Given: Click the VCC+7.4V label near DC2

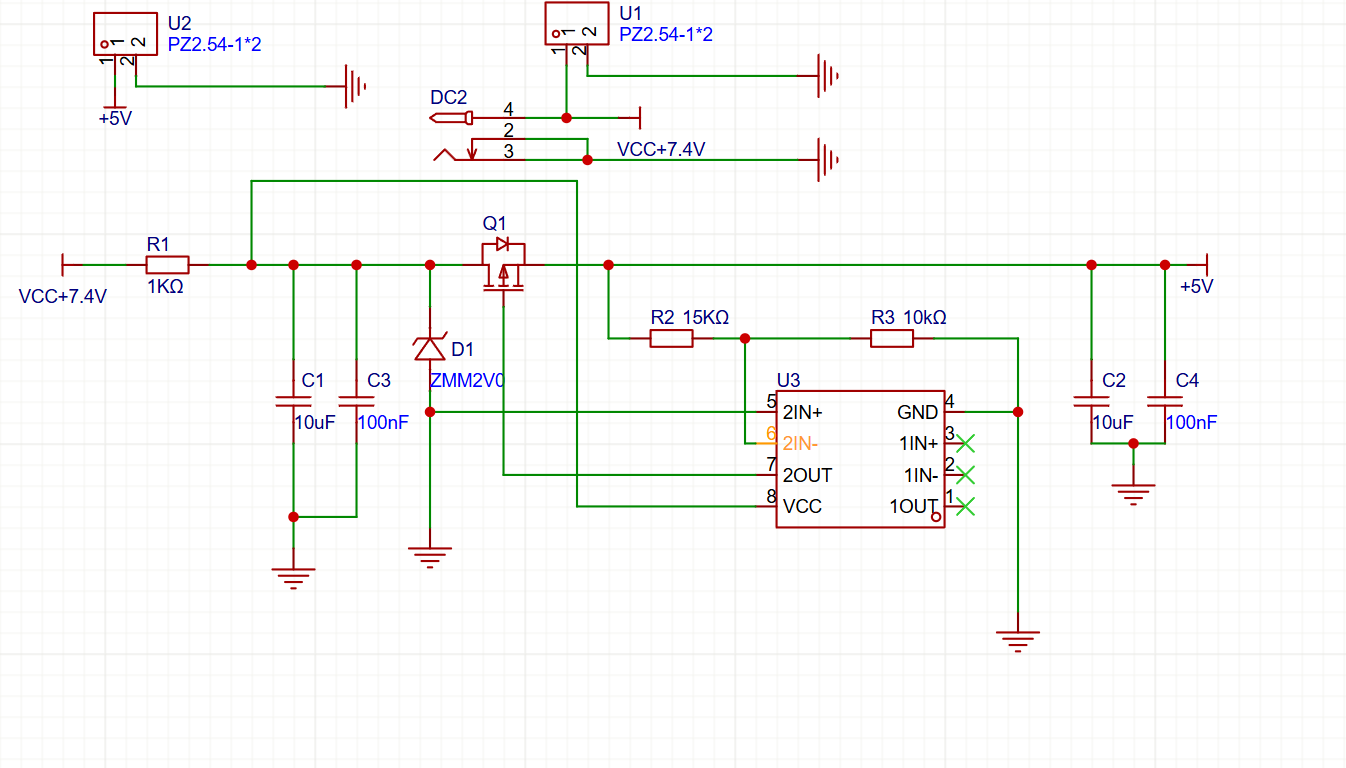Looking at the screenshot, I should coord(661,150).
